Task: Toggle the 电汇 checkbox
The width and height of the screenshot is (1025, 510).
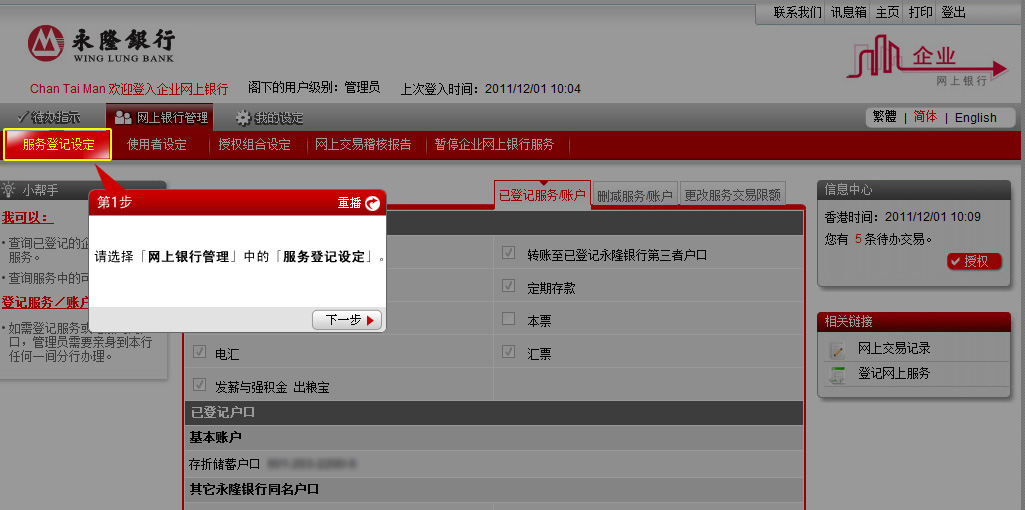Action: [199, 353]
